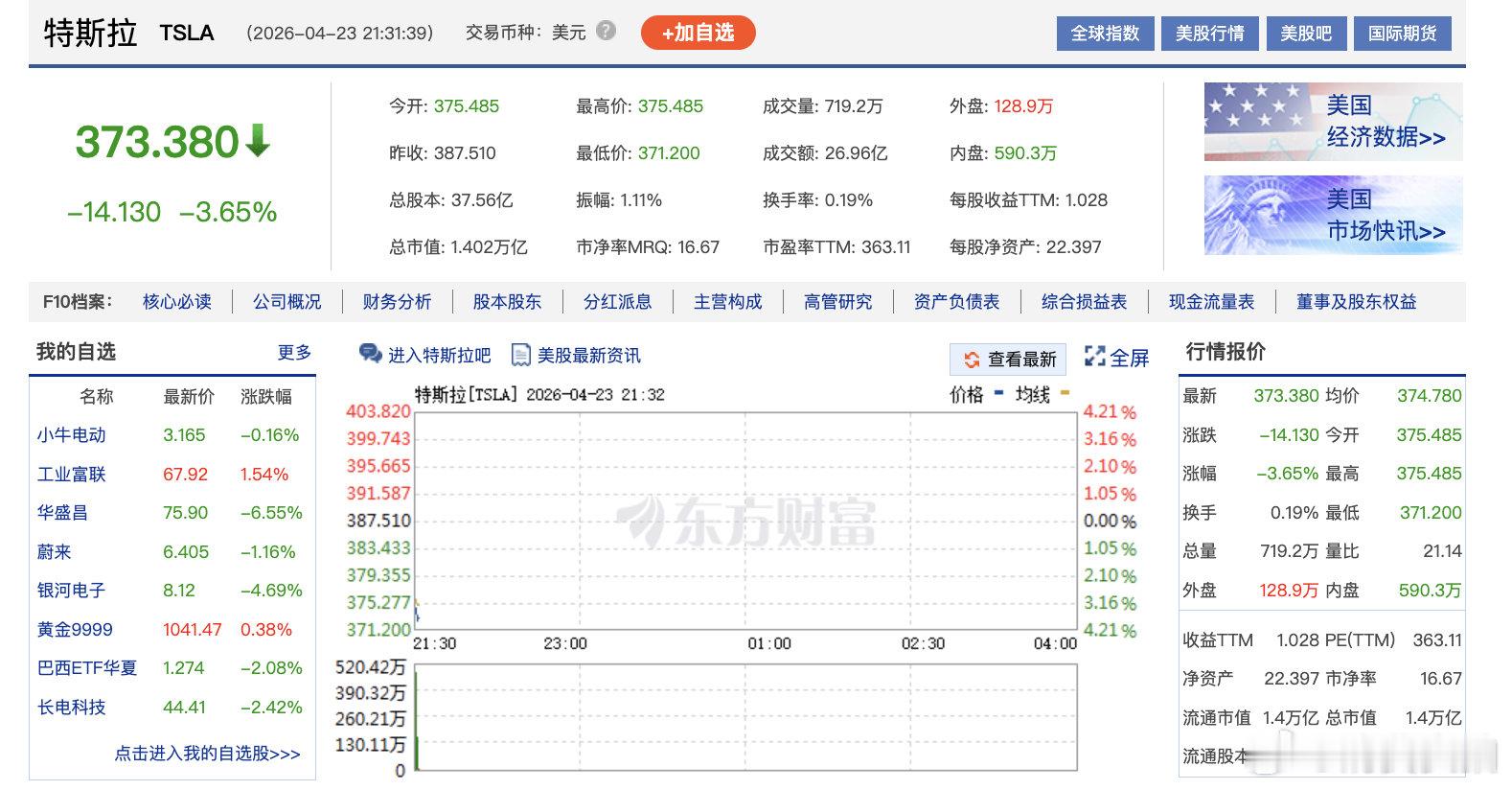Click the yellow 均线 legend marker
Image resolution: width=1512 pixels, height=790 pixels.
pos(1065,393)
